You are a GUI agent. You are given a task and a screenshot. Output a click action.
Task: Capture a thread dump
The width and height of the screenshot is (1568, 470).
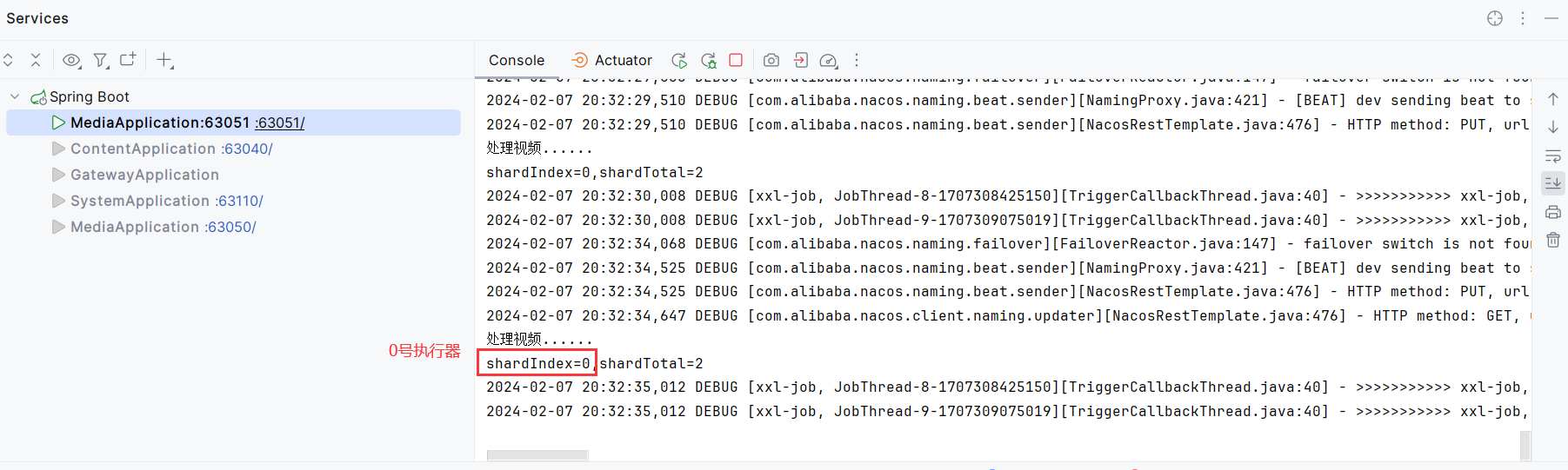point(771,60)
